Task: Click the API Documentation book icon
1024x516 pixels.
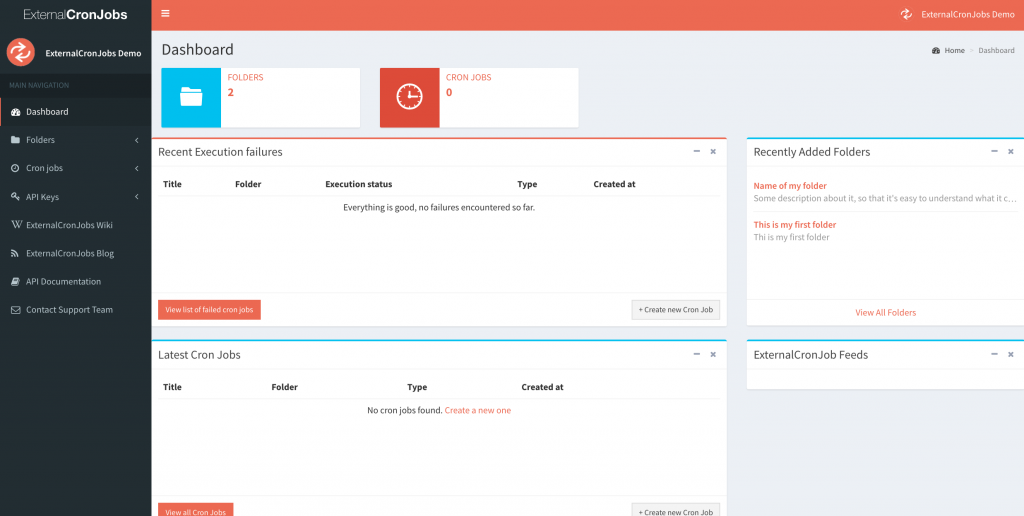Action: click(x=16, y=282)
